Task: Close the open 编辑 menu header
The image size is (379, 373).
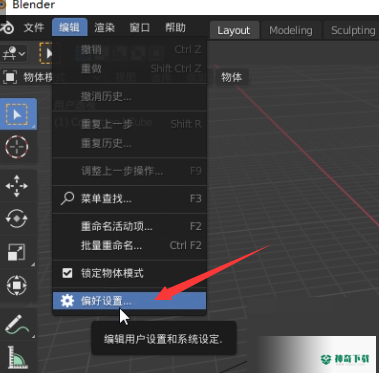Action: 69,28
